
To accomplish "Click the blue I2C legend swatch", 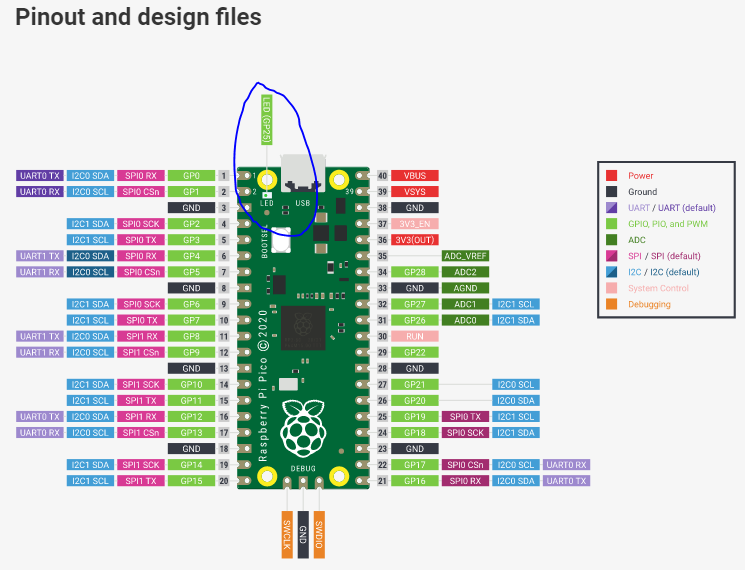I will click(x=611, y=272).
